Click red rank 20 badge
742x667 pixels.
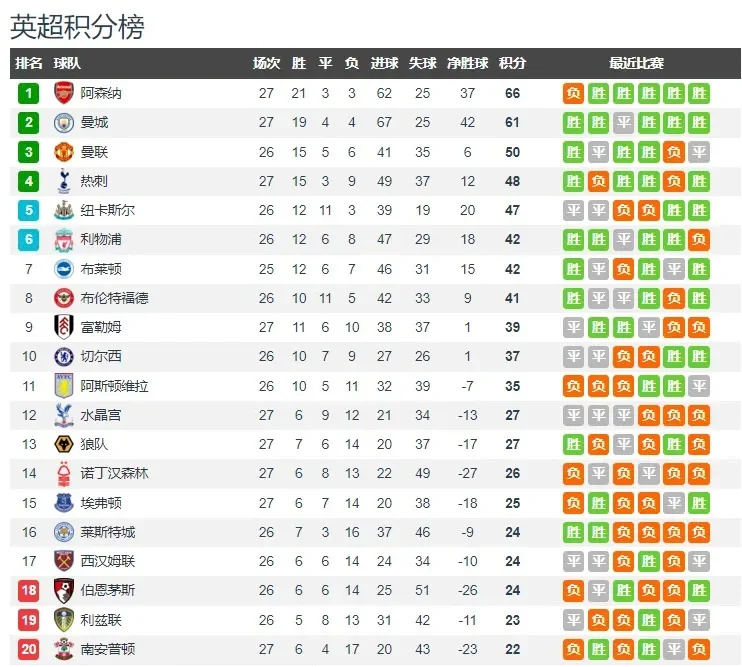pos(28,649)
